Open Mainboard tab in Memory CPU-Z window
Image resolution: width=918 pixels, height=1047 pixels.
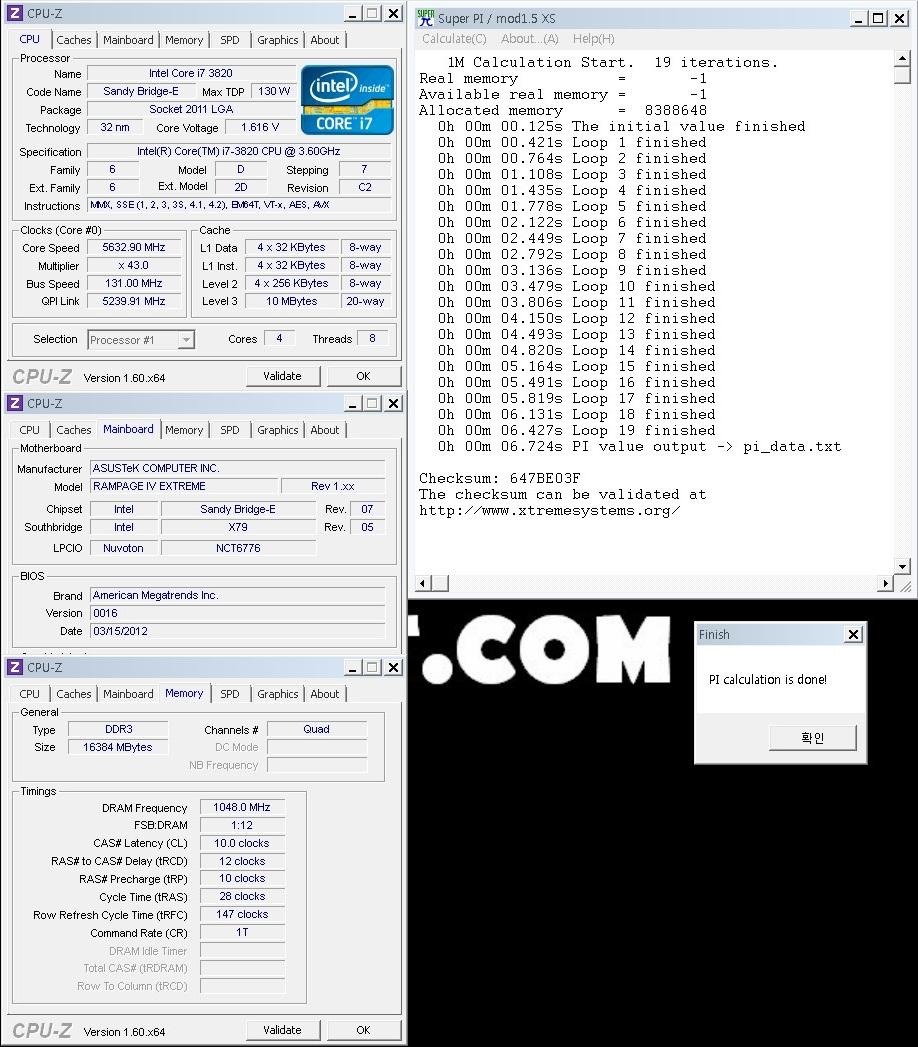(128, 694)
